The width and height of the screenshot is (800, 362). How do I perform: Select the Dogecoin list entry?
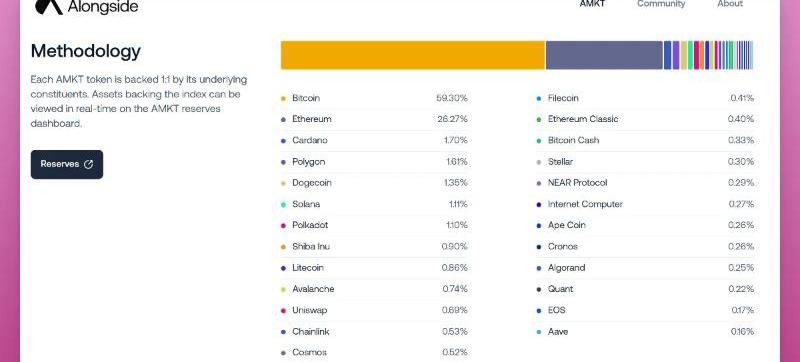pos(374,183)
